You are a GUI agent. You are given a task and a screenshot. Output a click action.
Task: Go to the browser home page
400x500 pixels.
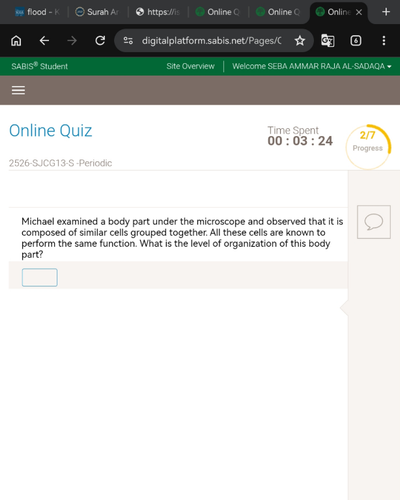[16, 41]
